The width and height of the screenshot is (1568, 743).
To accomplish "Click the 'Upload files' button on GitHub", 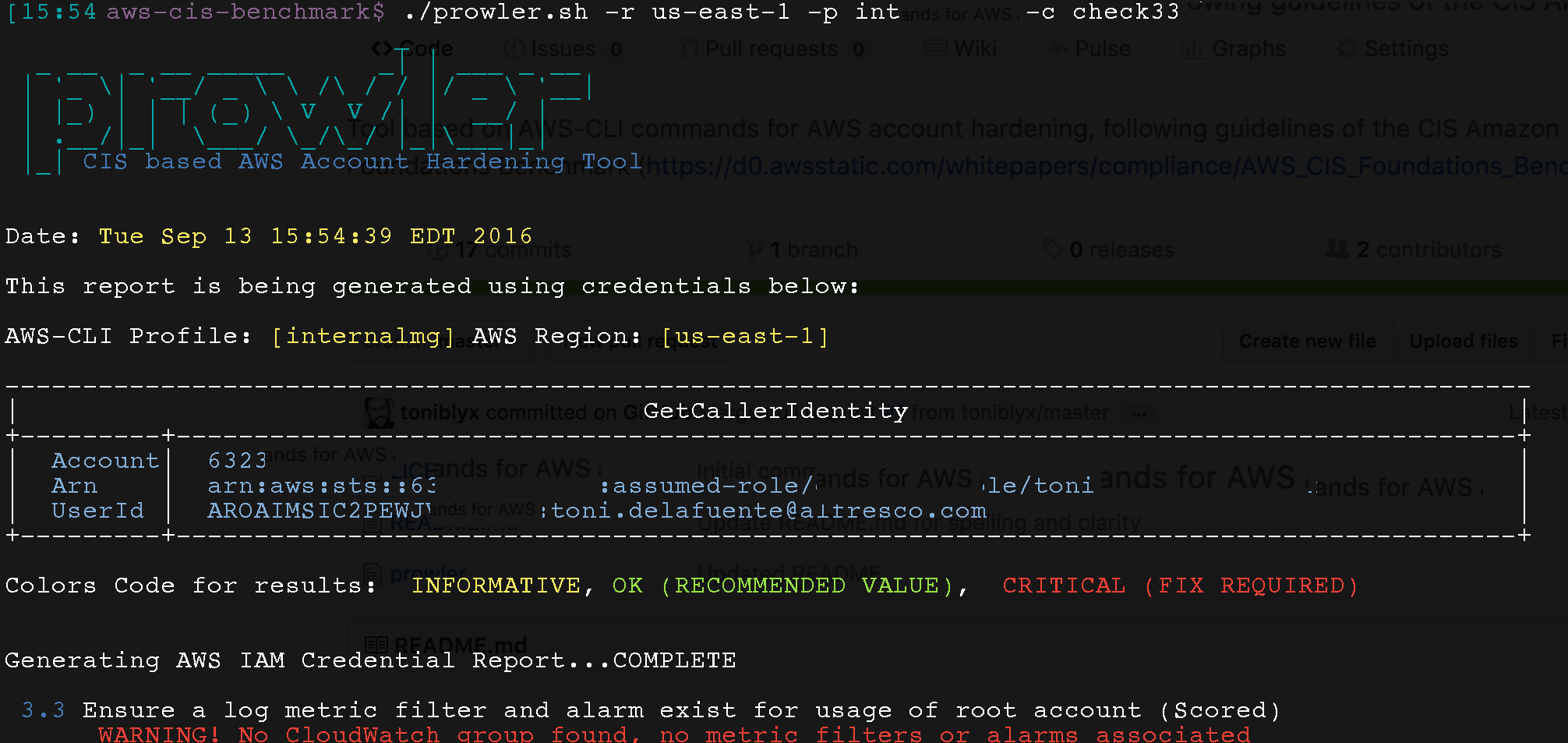I will pos(1464,341).
